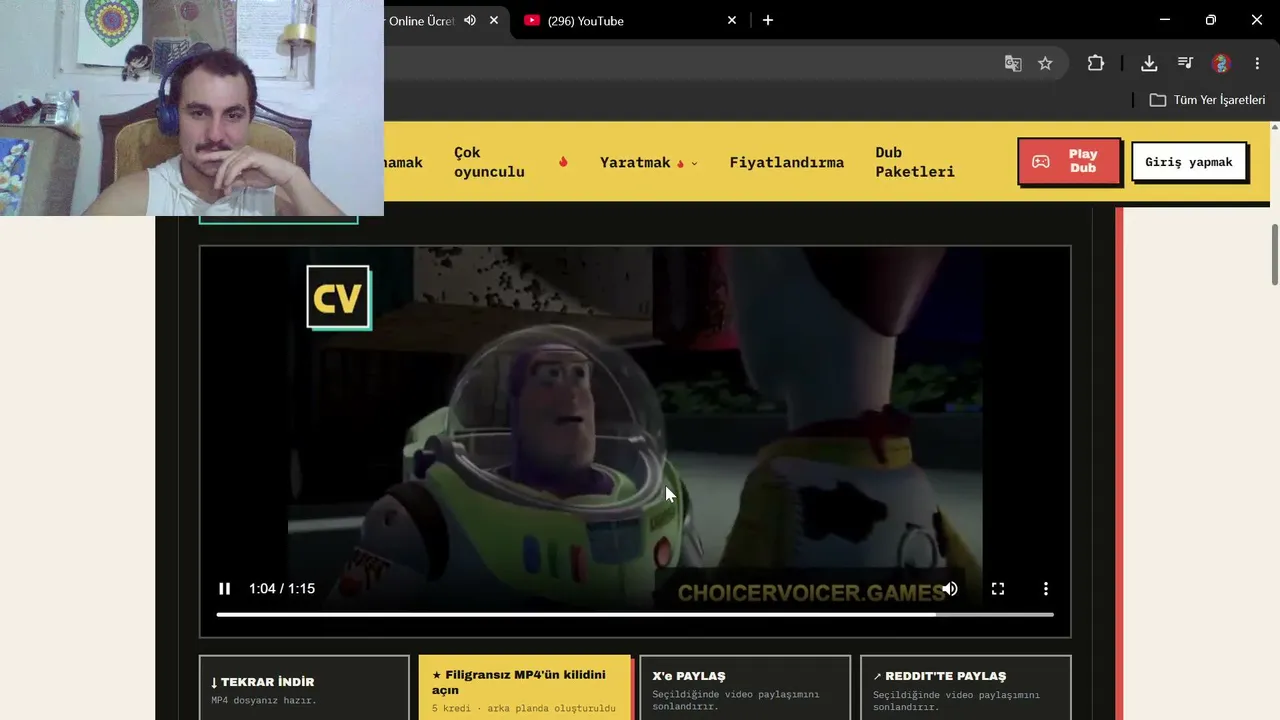The height and width of the screenshot is (720, 1280).
Task: Unlock the Filigransız MP4 option
Action: pyautogui.click(x=525, y=688)
